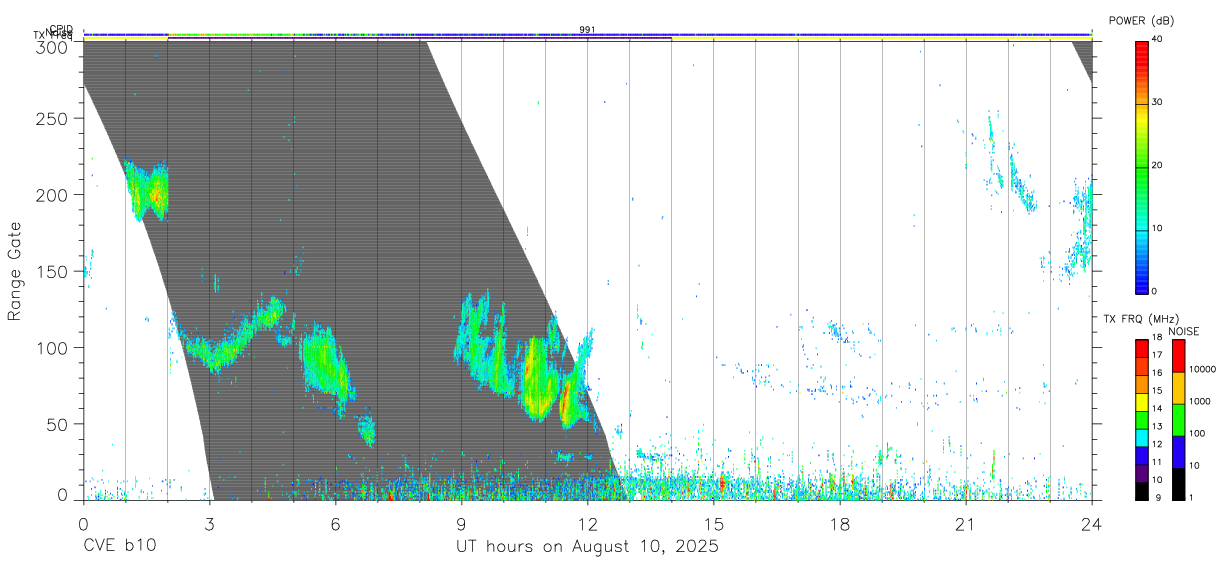This screenshot has height=567, width=1228.
Task: Click the 6 hour tick label on time axis
Action: tap(335, 525)
